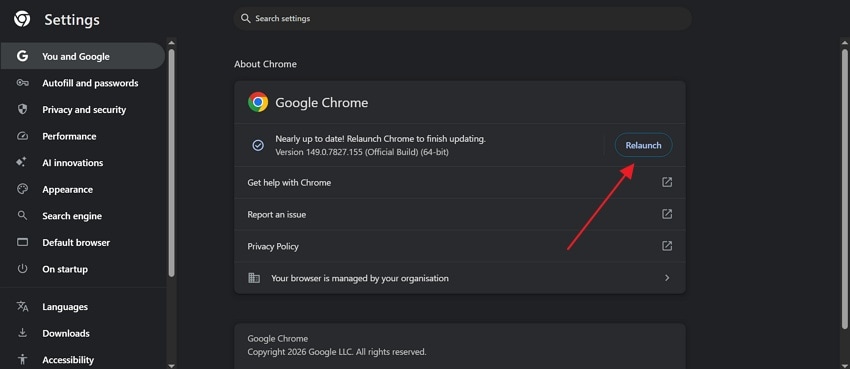The image size is (850, 369).
Task: Open You and Google settings section
Action: 82,56
